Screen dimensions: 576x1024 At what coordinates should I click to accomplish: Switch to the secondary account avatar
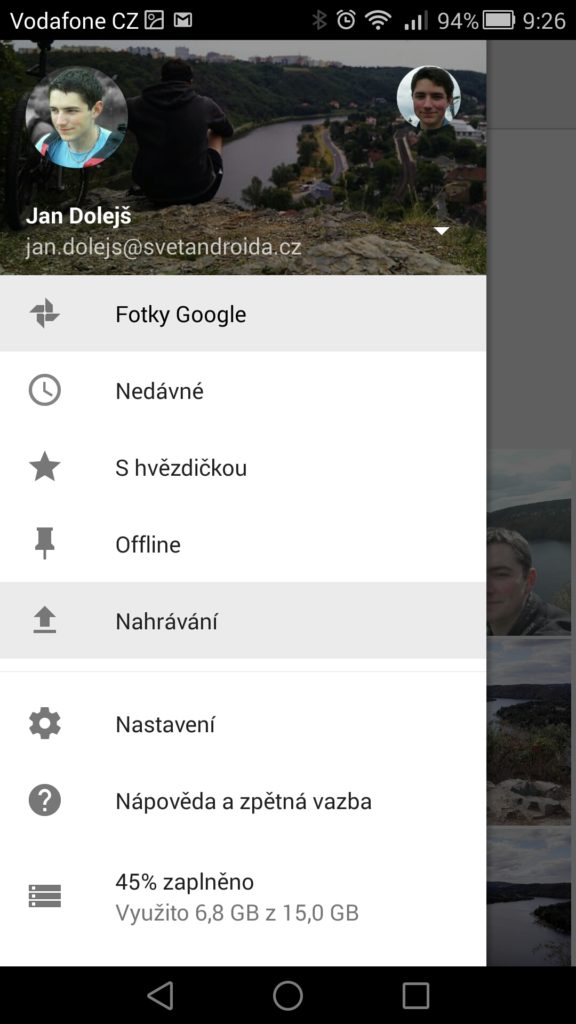click(x=428, y=97)
